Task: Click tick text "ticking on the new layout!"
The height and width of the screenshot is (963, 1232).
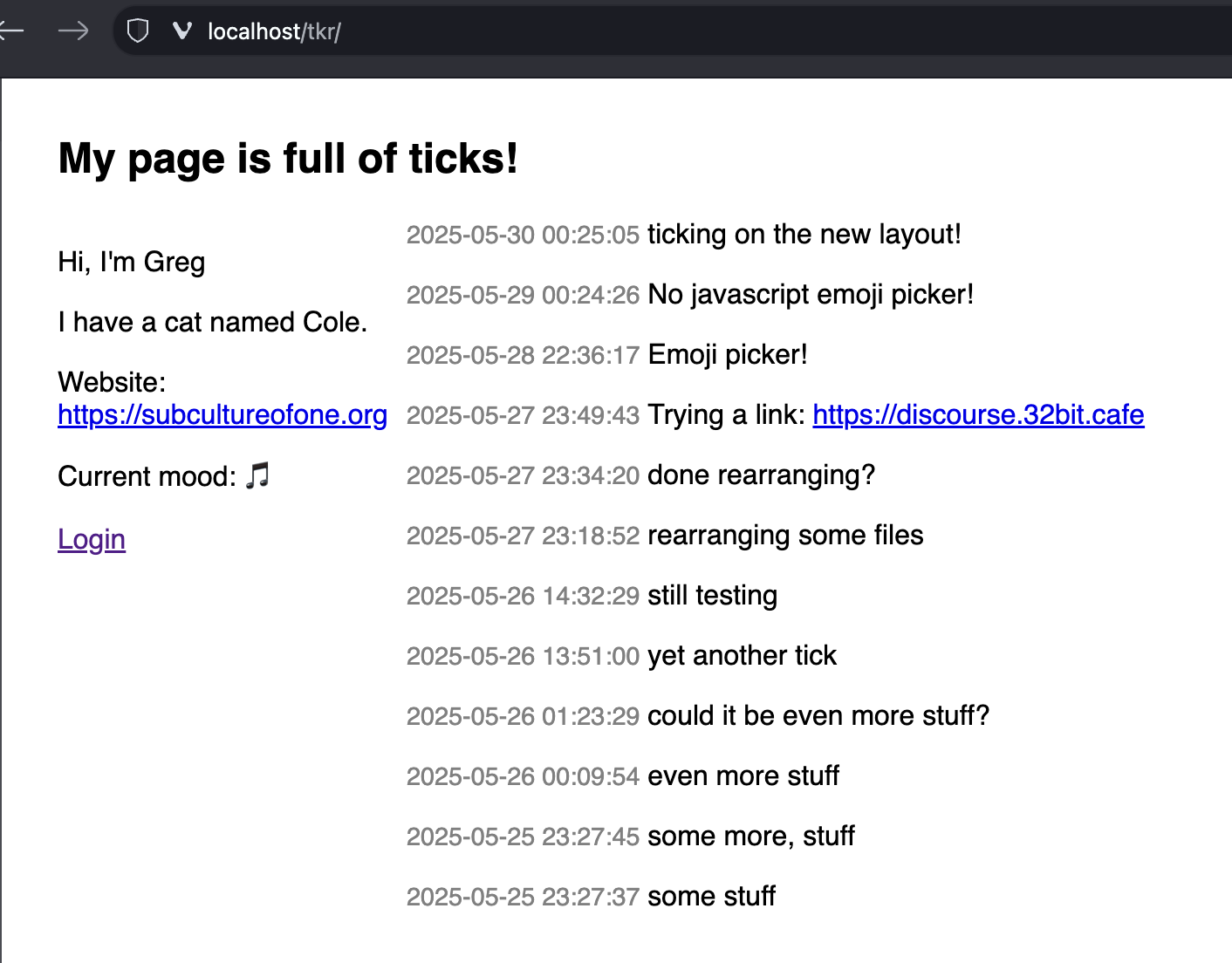Action: [x=804, y=234]
